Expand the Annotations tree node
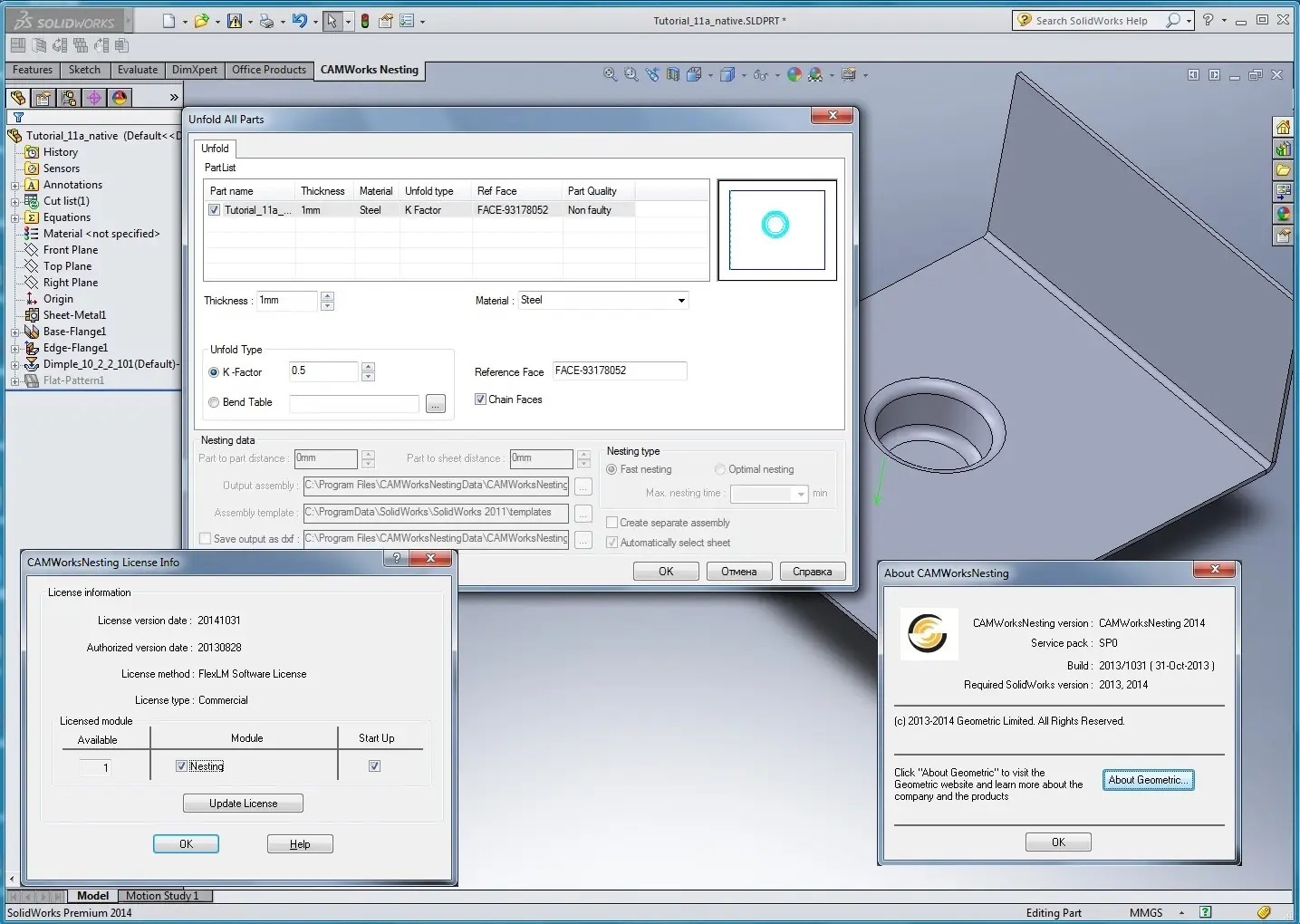Viewport: 1300px width, 924px height. pos(14,186)
